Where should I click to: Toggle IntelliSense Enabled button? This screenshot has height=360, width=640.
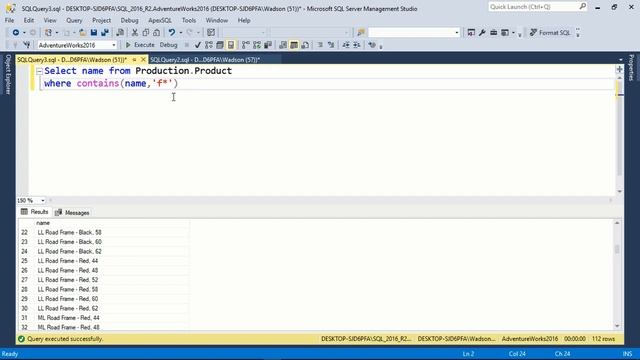point(231,45)
